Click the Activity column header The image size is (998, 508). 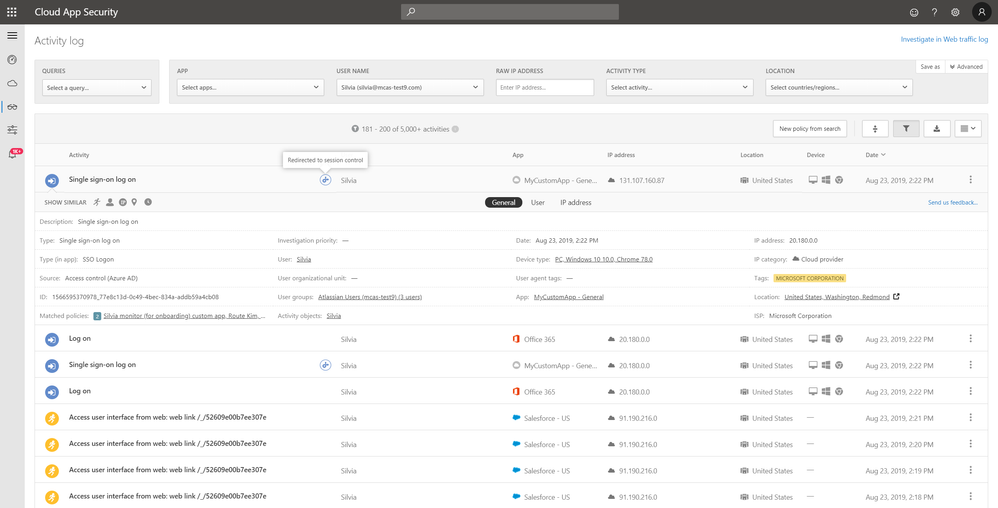click(x=79, y=155)
